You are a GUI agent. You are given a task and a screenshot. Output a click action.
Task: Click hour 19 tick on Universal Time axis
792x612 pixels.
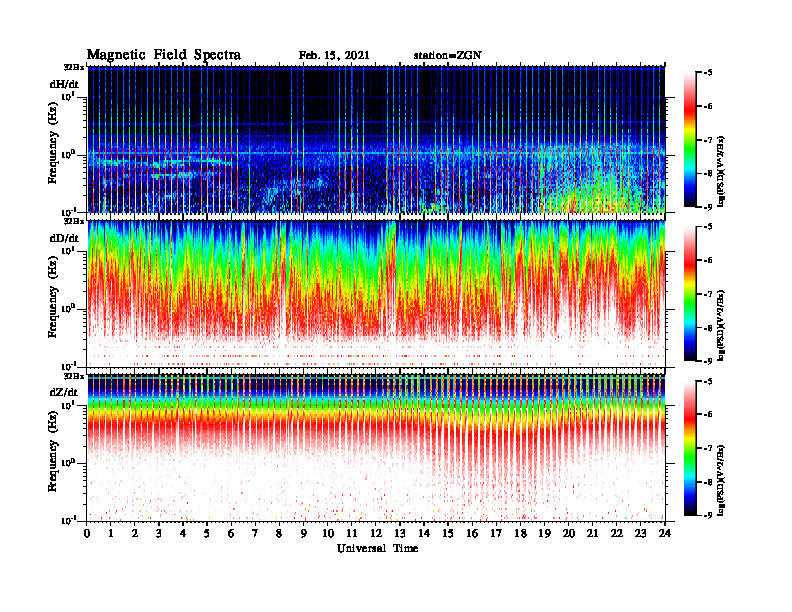[x=544, y=533]
